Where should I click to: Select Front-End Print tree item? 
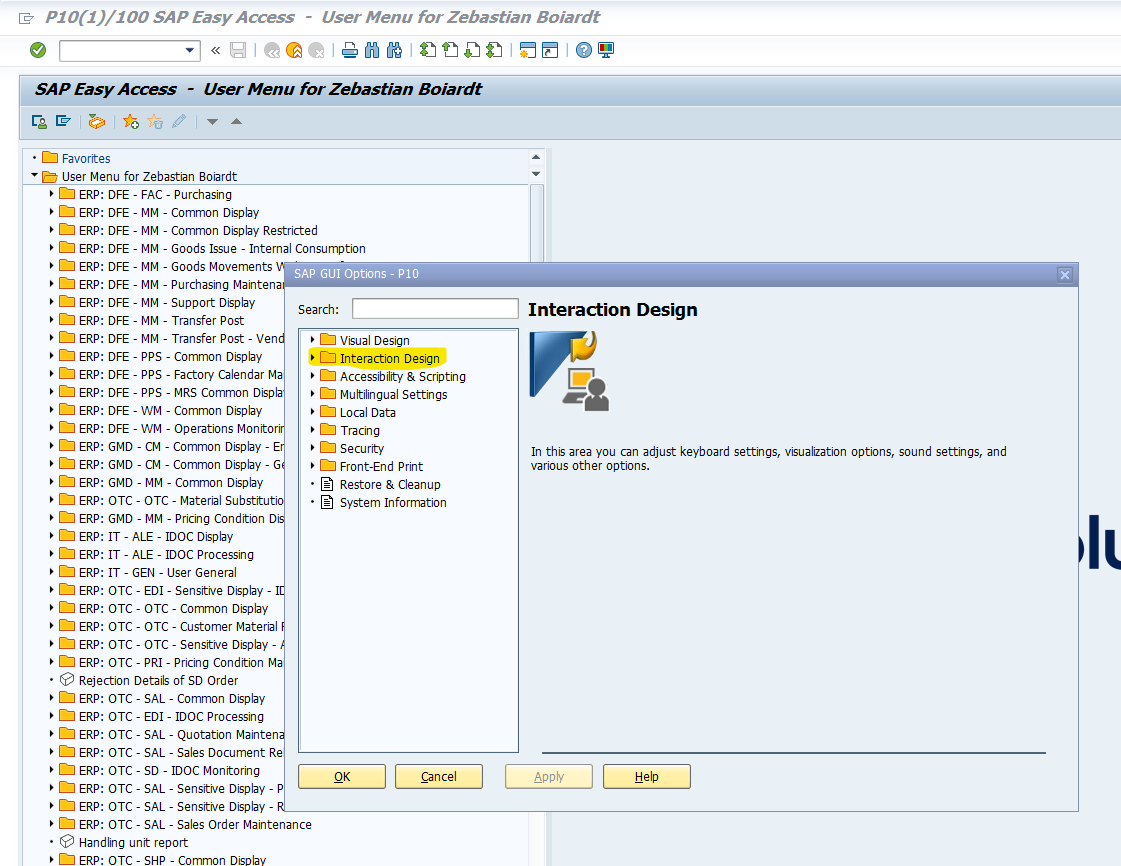pos(381,466)
